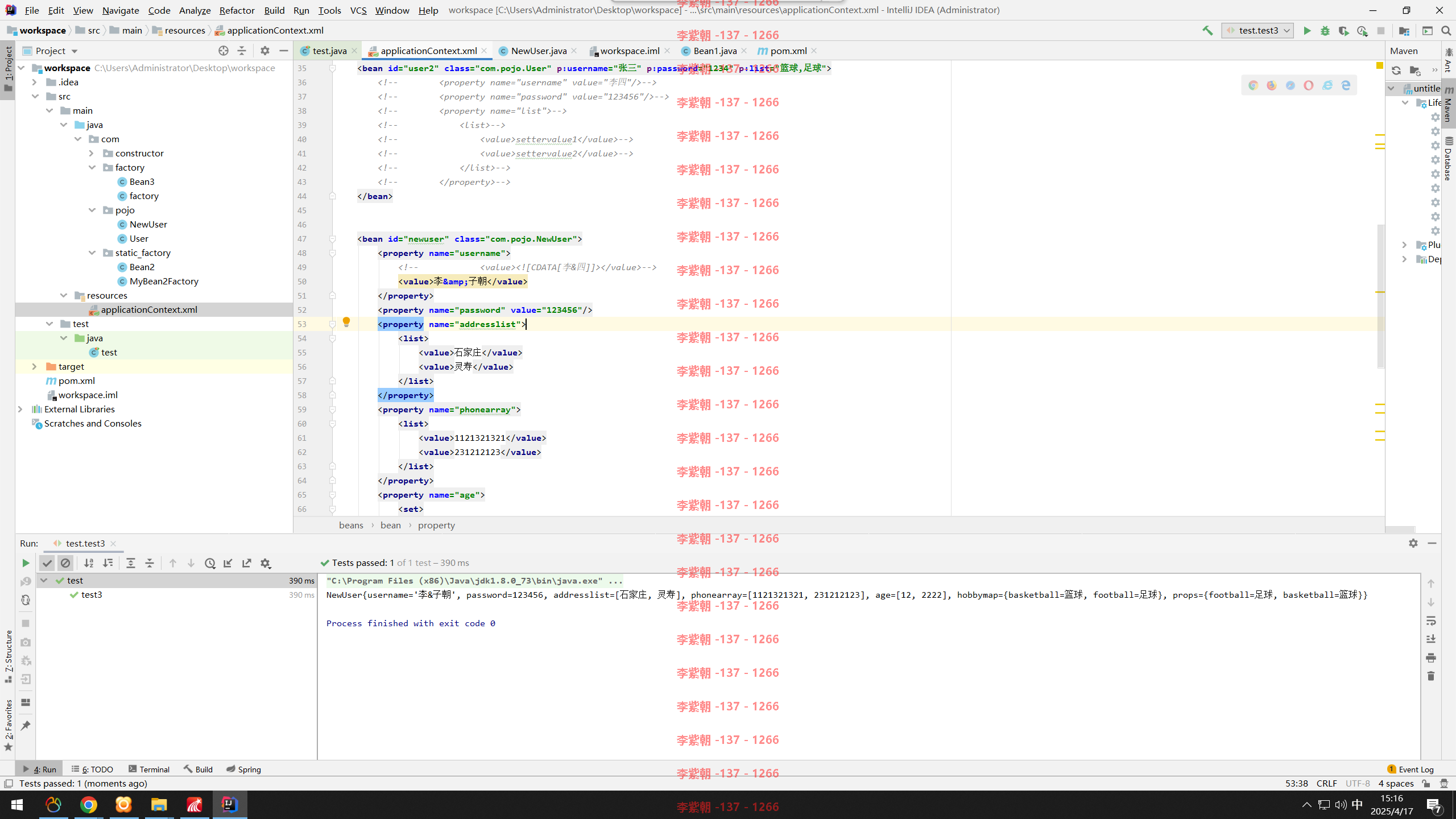Open Chrome from the taskbar
This screenshot has width=1456, height=819.
(89, 805)
